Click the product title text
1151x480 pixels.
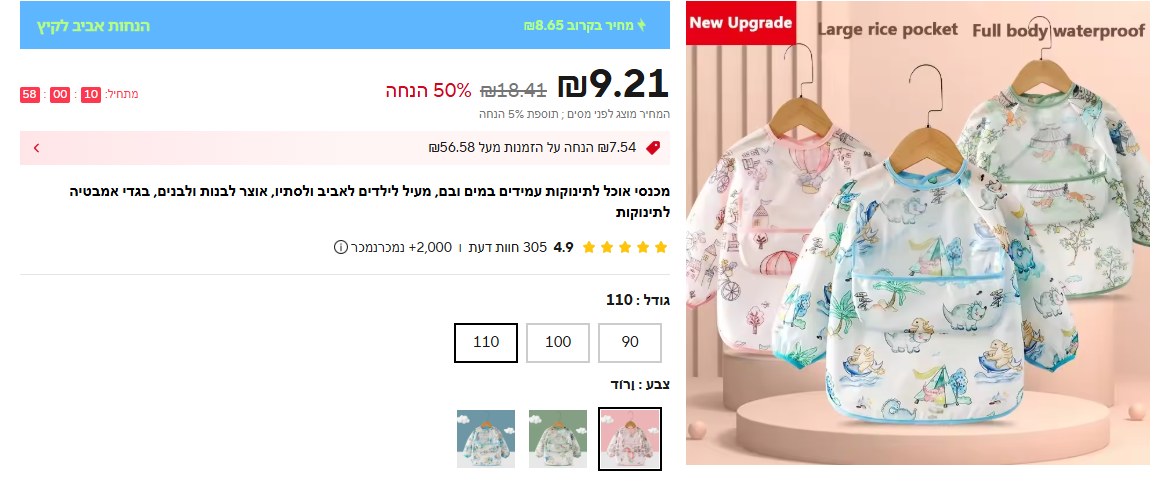click(x=369, y=203)
